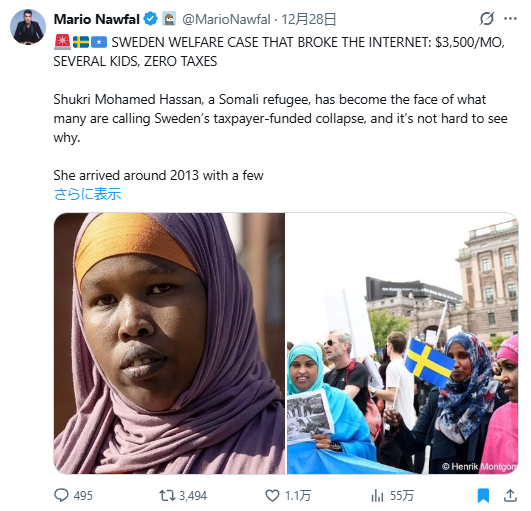Click the reply speech bubble icon
Viewport: 531px width, 511px height.
[61, 495]
